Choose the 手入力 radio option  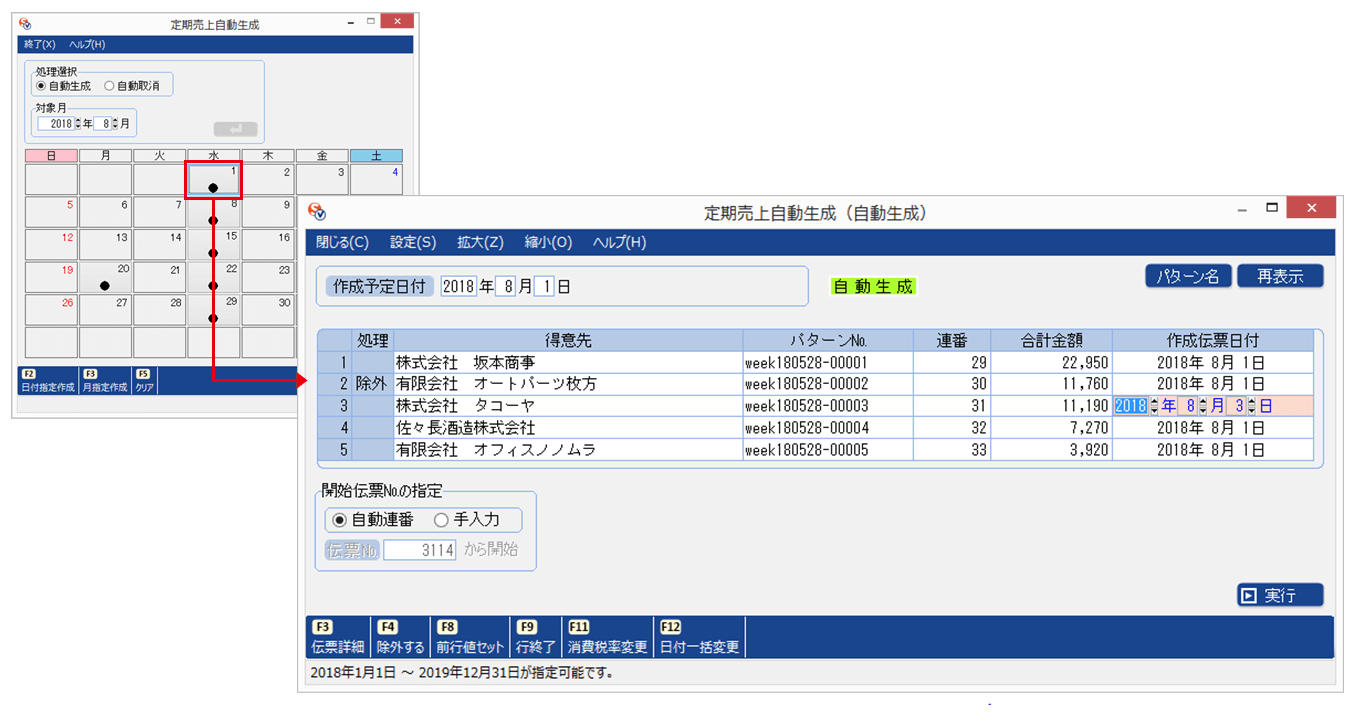click(x=441, y=520)
